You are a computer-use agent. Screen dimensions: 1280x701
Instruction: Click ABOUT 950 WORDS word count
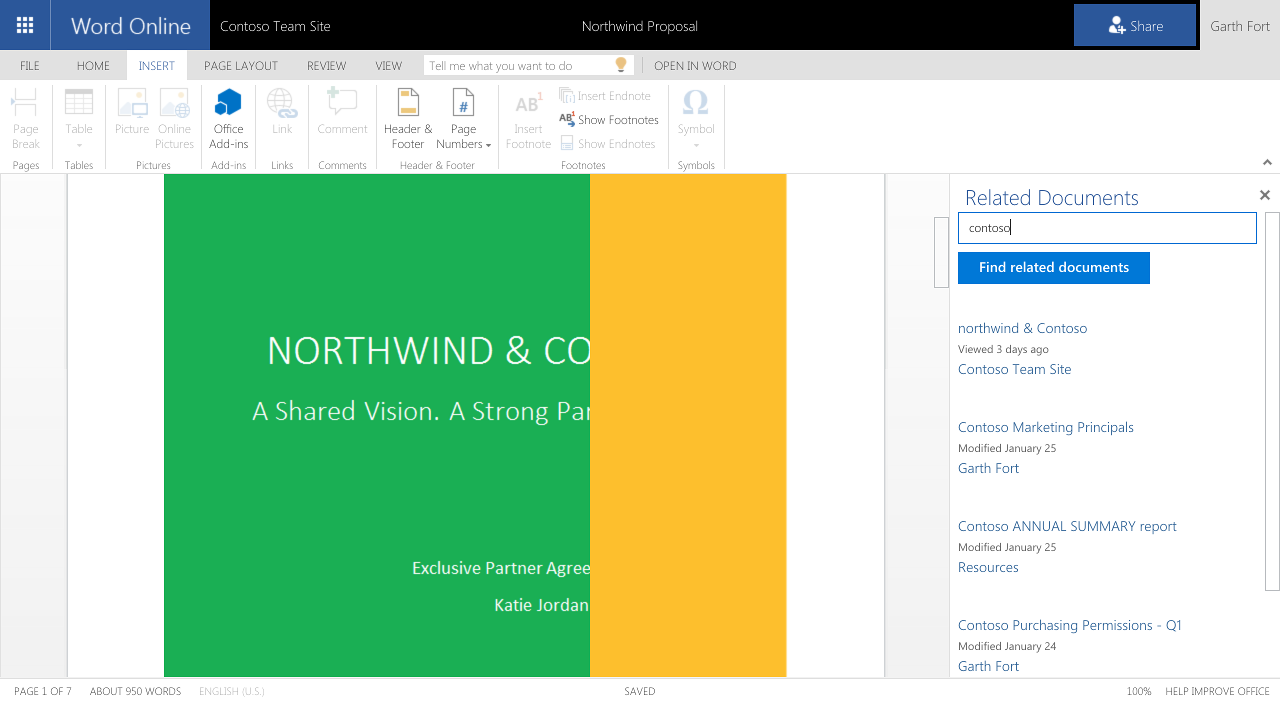(135, 691)
